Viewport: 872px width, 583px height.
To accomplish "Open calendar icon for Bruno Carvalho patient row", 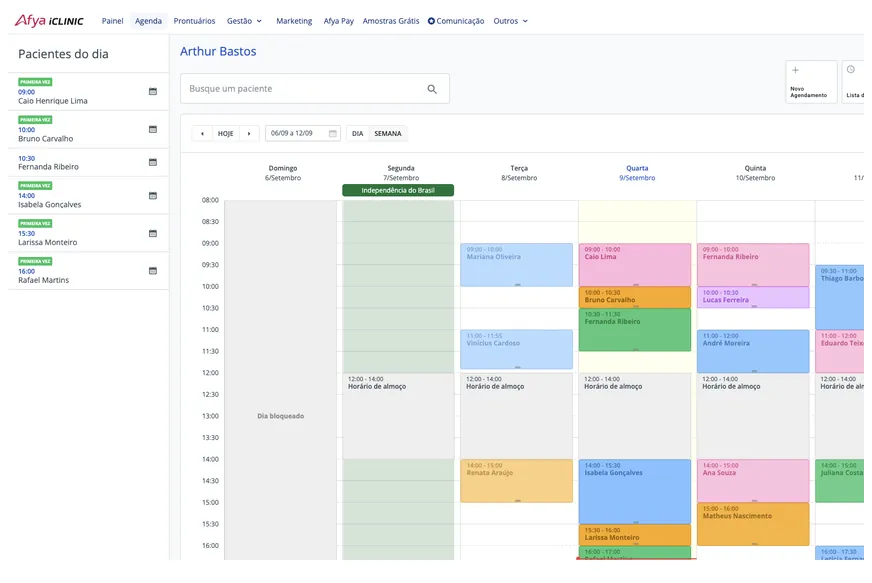I will (153, 129).
